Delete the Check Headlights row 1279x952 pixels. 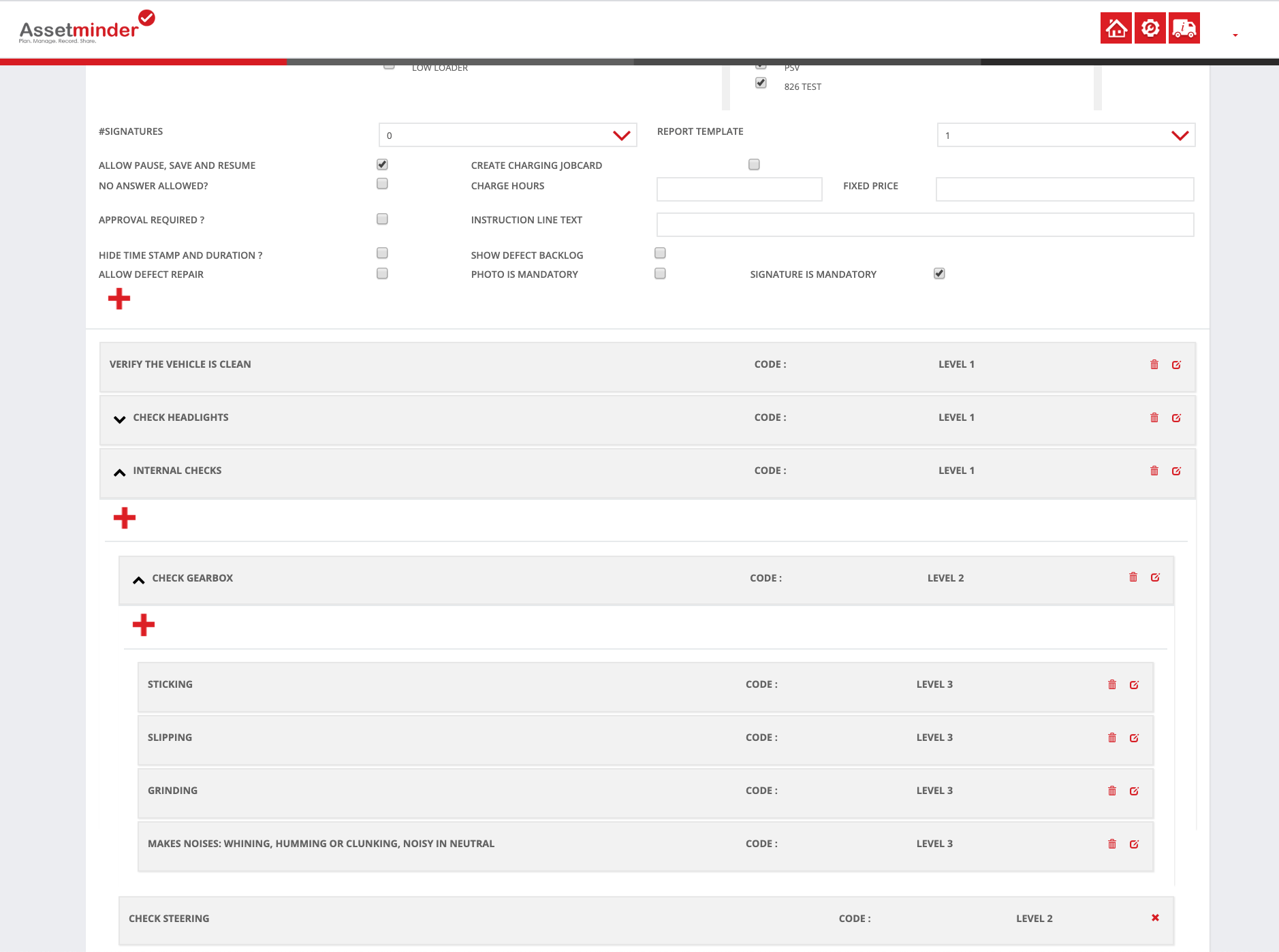pos(1154,417)
